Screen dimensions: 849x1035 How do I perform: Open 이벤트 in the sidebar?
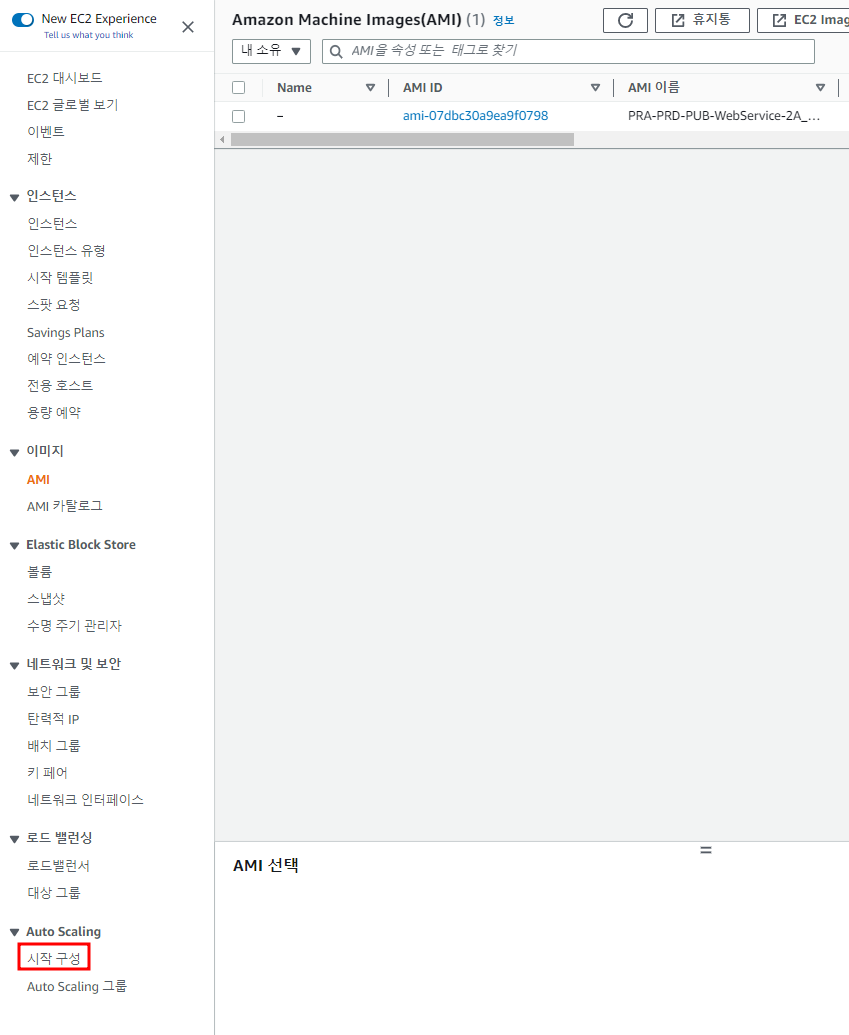coord(46,131)
